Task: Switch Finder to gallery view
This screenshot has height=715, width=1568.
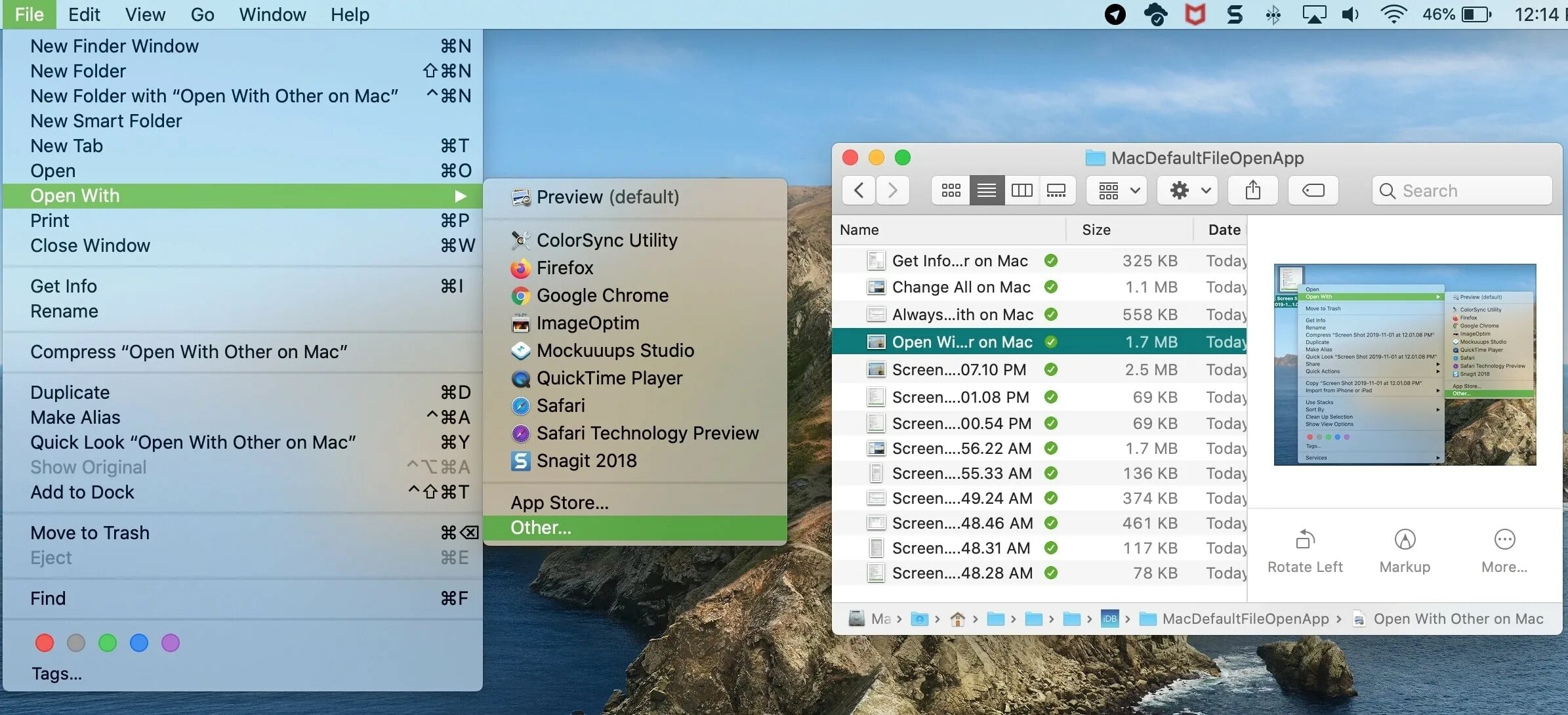Action: pyautogui.click(x=1056, y=190)
